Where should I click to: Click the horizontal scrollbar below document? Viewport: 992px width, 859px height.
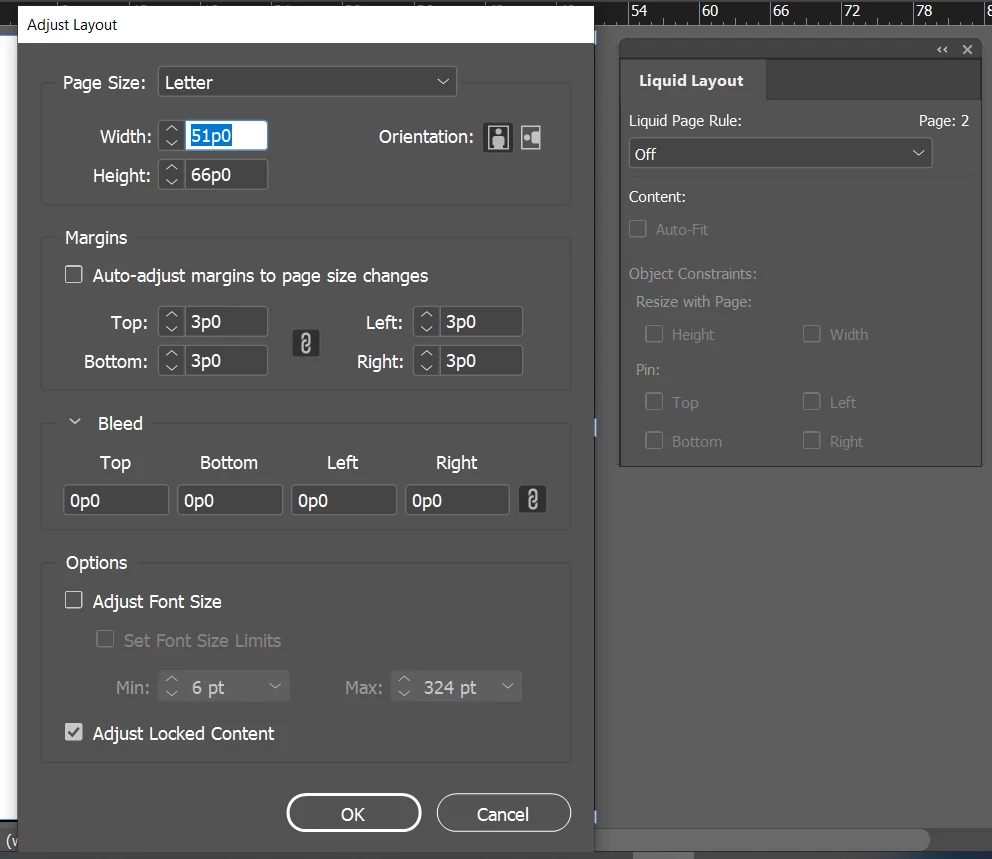[762, 839]
